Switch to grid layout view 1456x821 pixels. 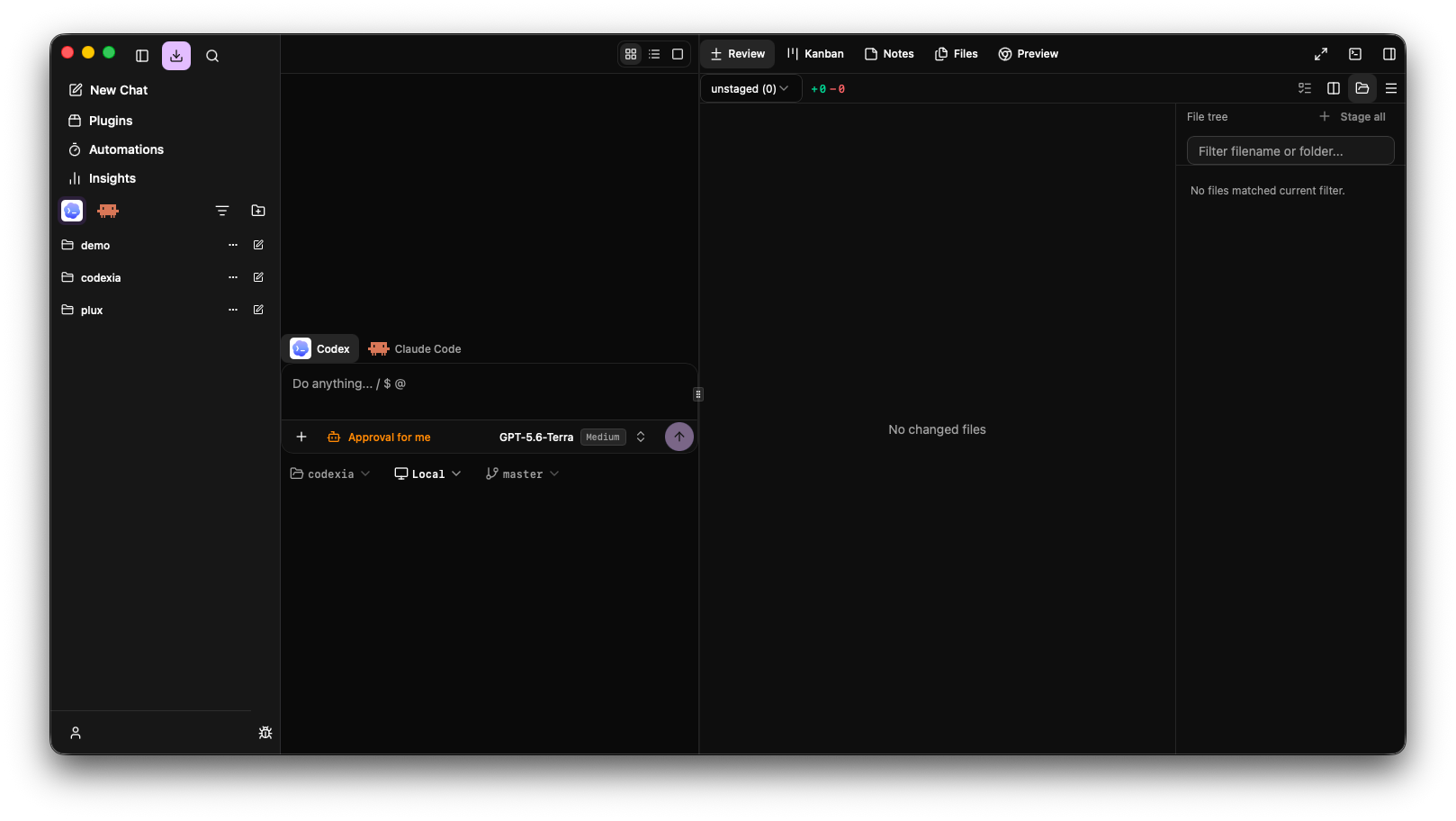pyautogui.click(x=631, y=54)
